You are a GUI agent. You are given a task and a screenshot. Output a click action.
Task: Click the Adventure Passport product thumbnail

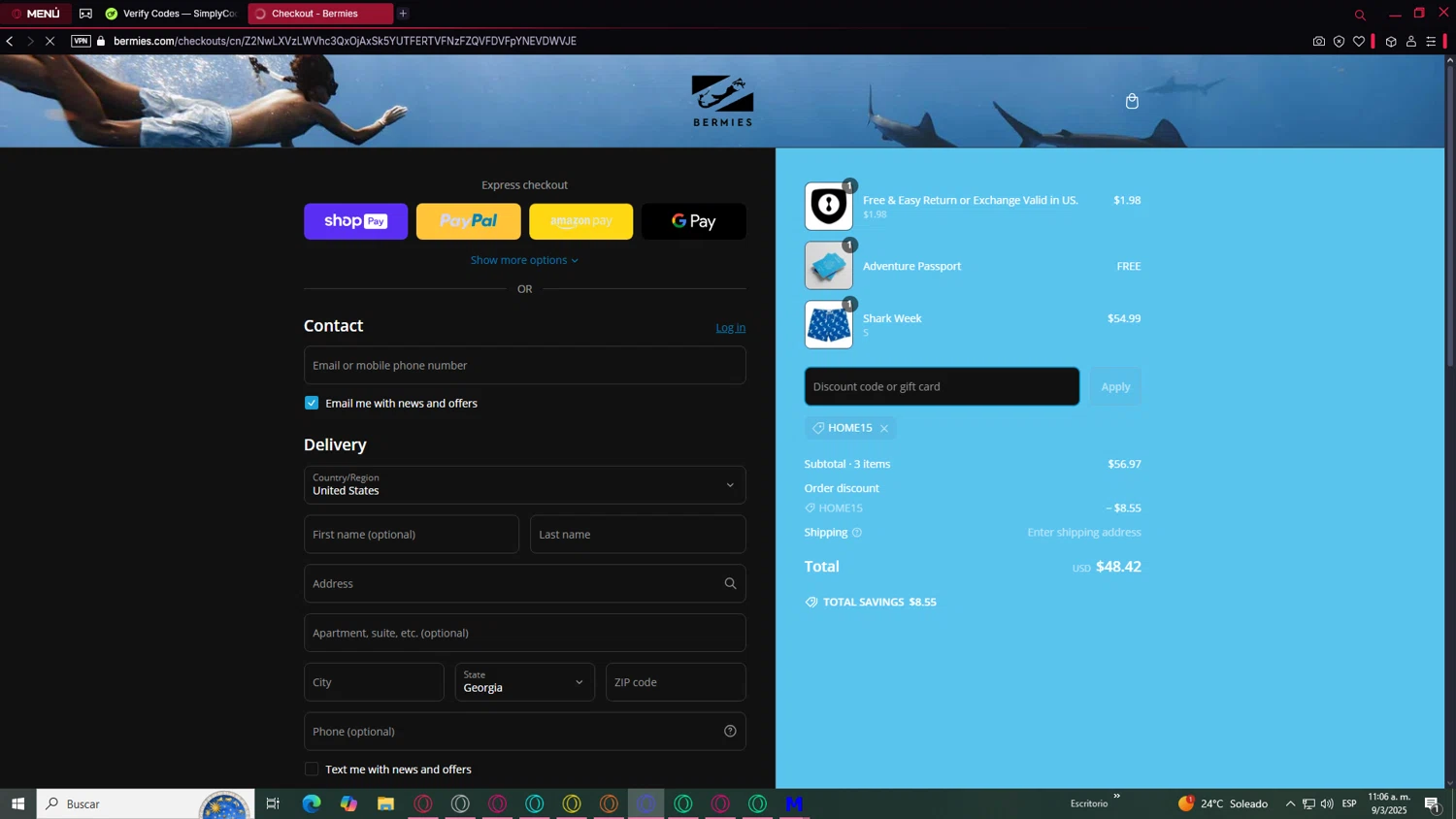tap(828, 266)
